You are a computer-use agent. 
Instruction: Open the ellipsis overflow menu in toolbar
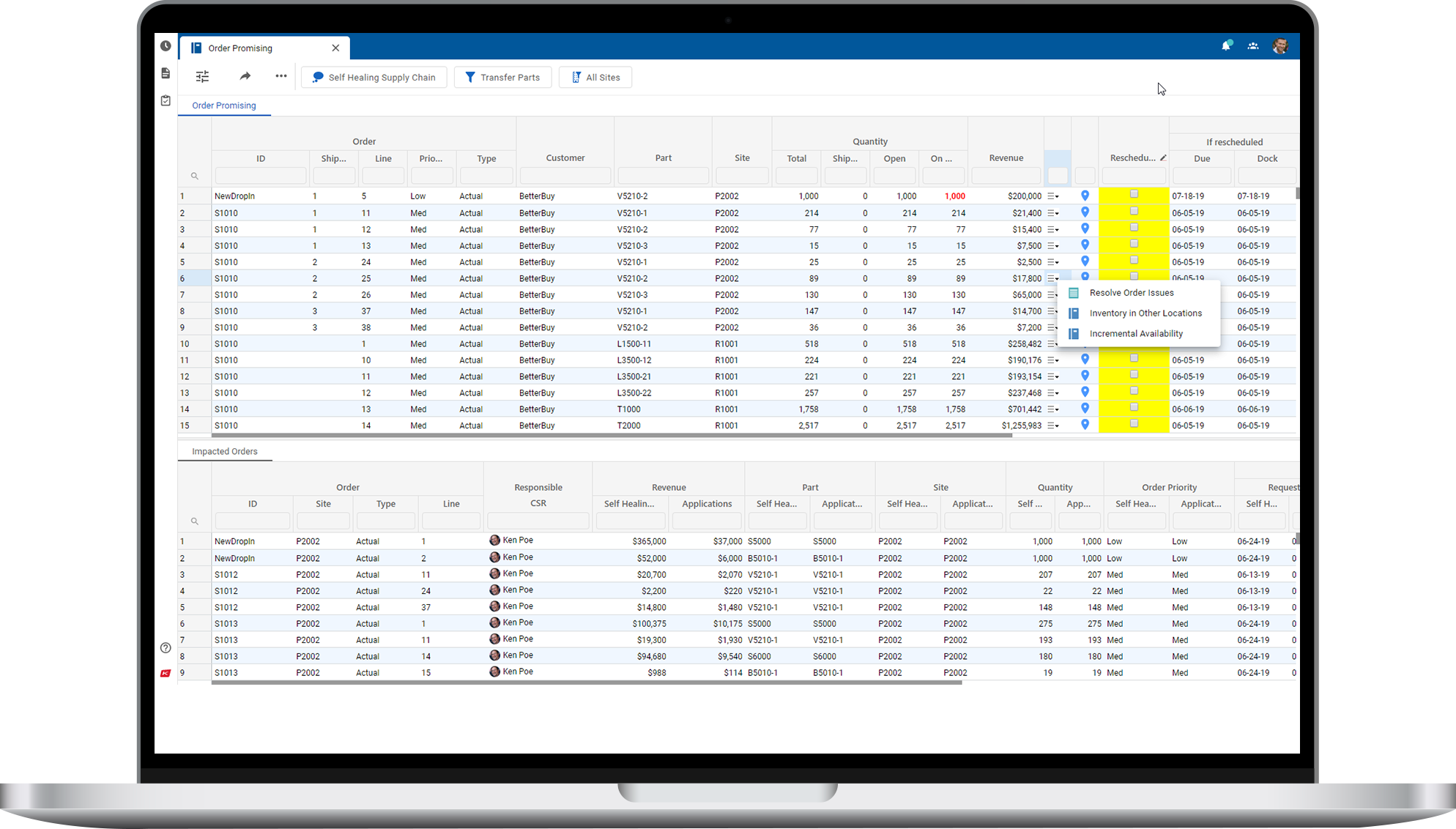point(281,76)
